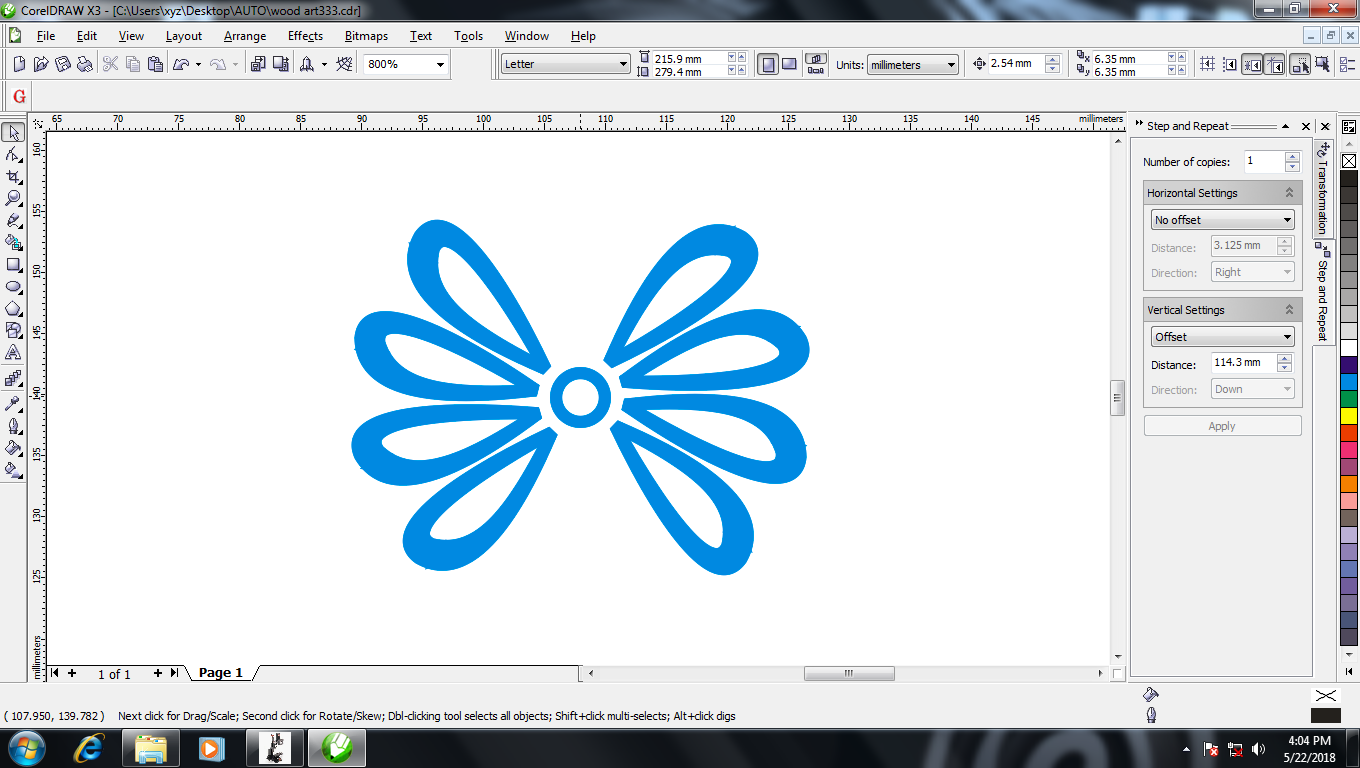
Task: Toggle Landscape page orientation
Action: coord(789,64)
